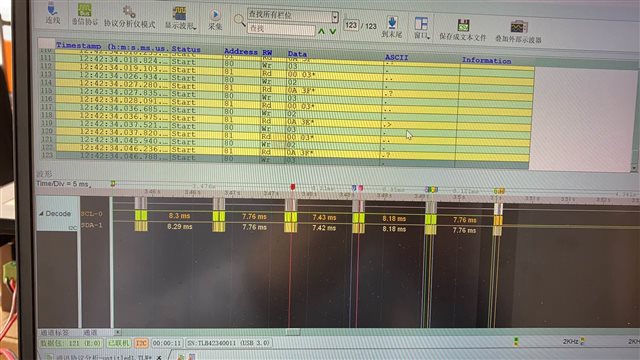Viewport: 640px width, 360px height.
Task: Open the 协议分析仪模式 gear icon
Action: click(129, 11)
